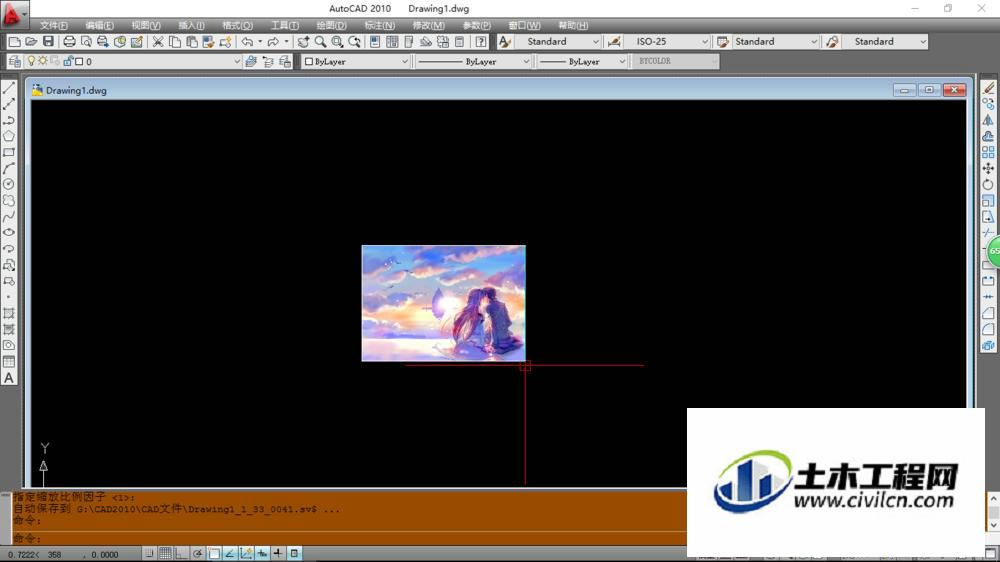
Task: Expand the ByLayer color dropdown
Action: tap(404, 61)
